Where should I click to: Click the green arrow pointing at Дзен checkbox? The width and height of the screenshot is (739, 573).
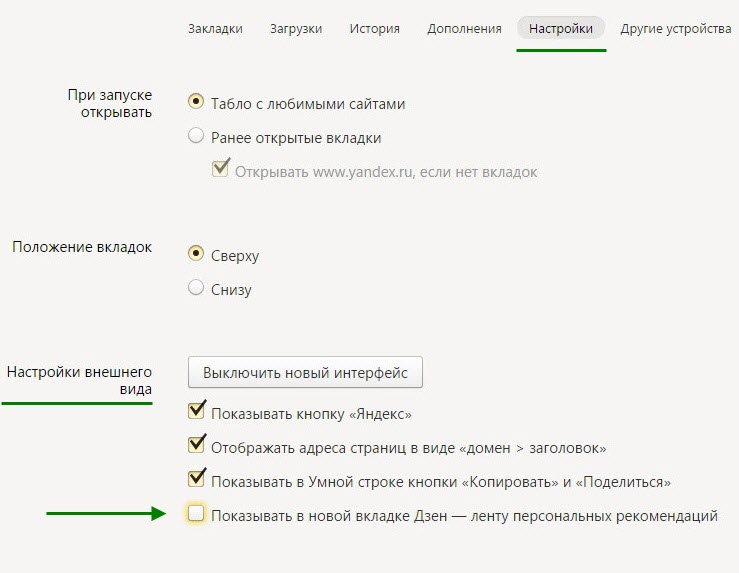(x=105, y=514)
